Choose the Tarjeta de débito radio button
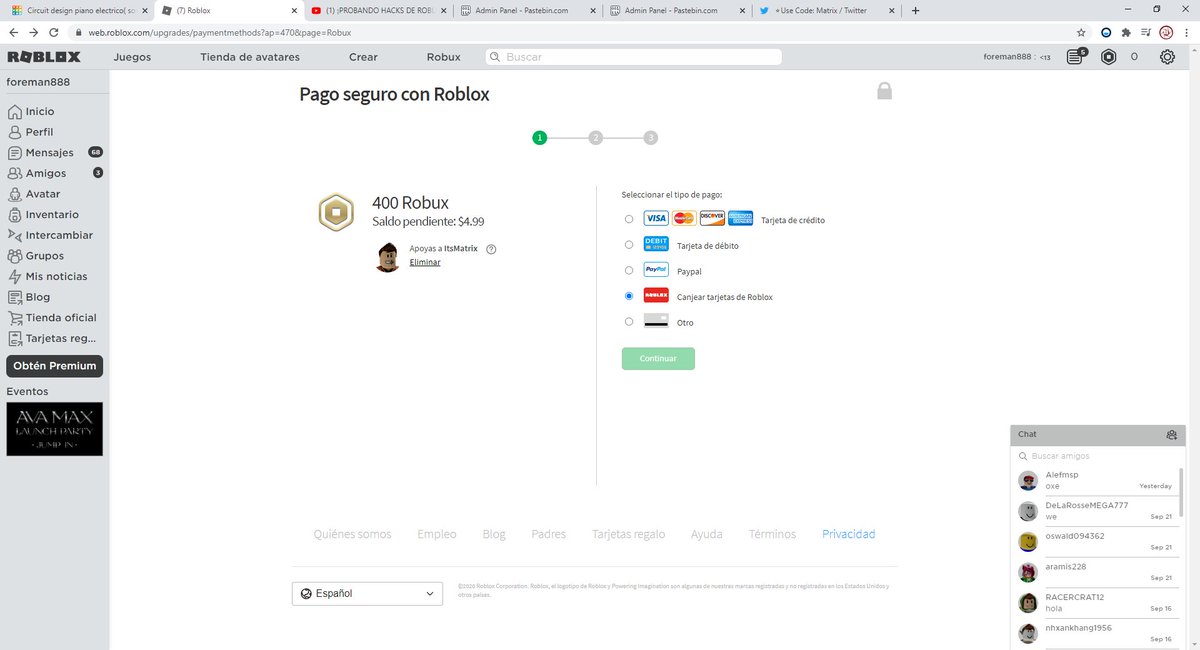1200x650 pixels. click(x=629, y=244)
